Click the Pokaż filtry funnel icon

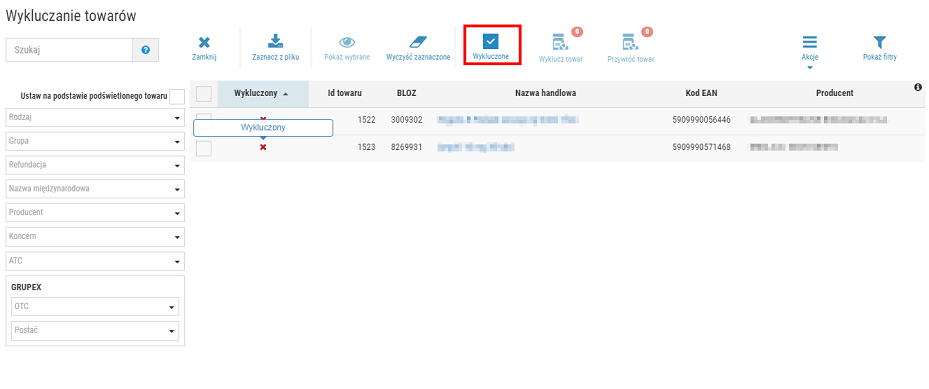[x=880, y=42]
